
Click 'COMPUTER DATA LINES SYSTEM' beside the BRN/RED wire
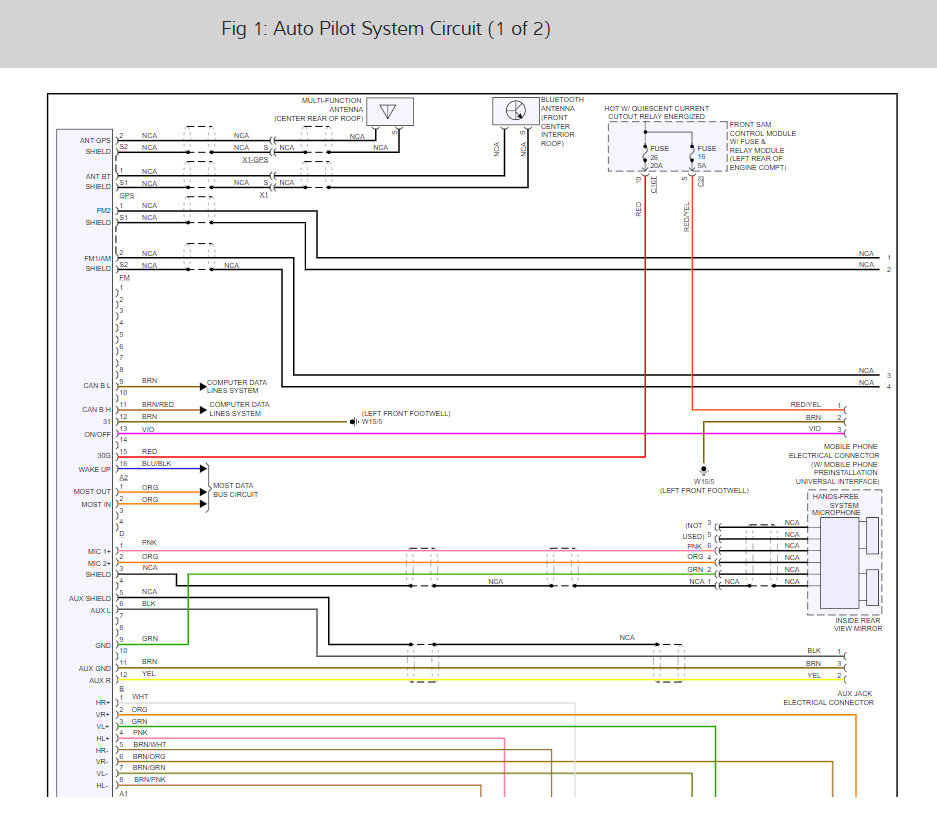click(x=239, y=409)
